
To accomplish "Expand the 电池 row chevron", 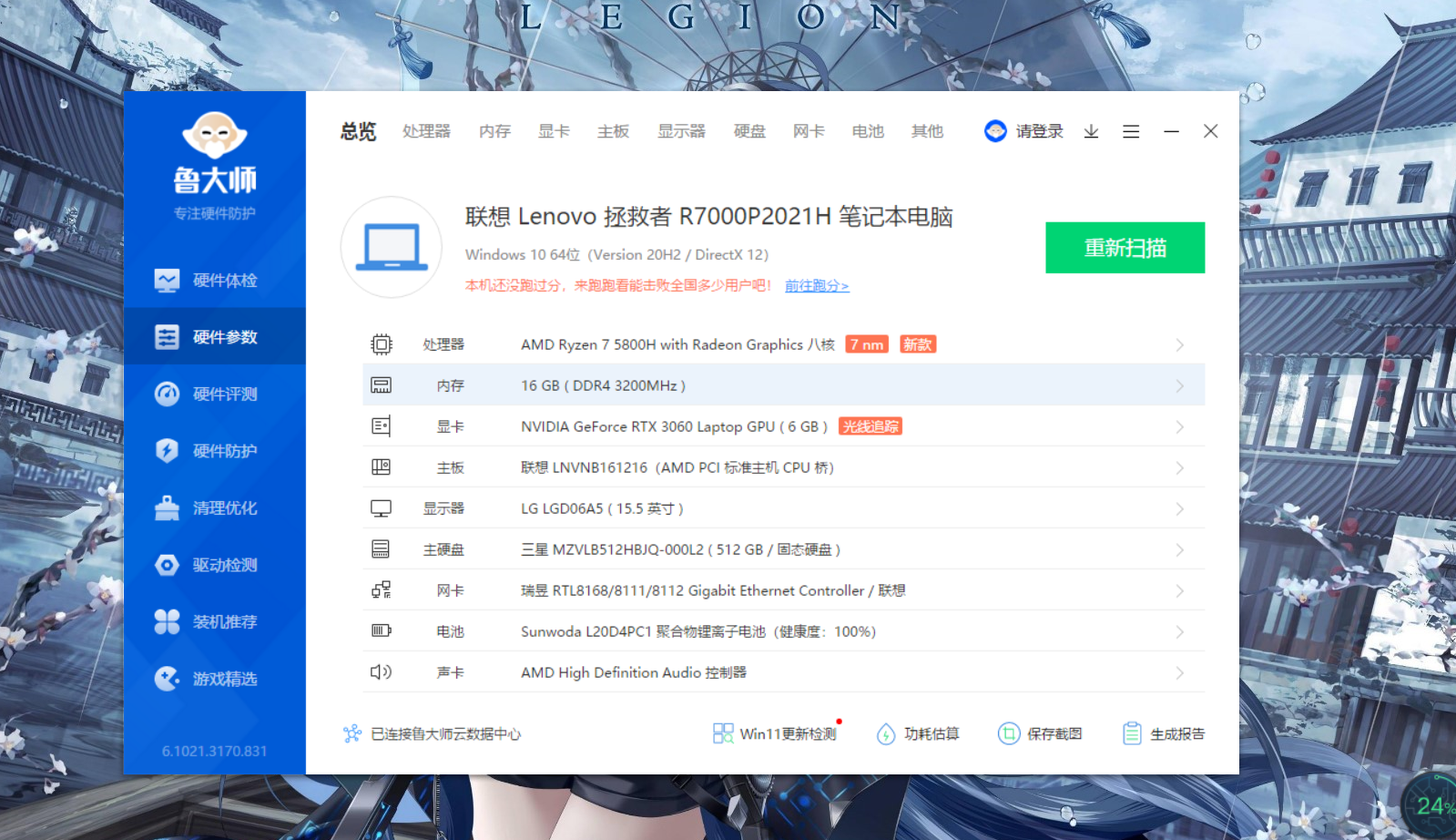I will point(1179,632).
